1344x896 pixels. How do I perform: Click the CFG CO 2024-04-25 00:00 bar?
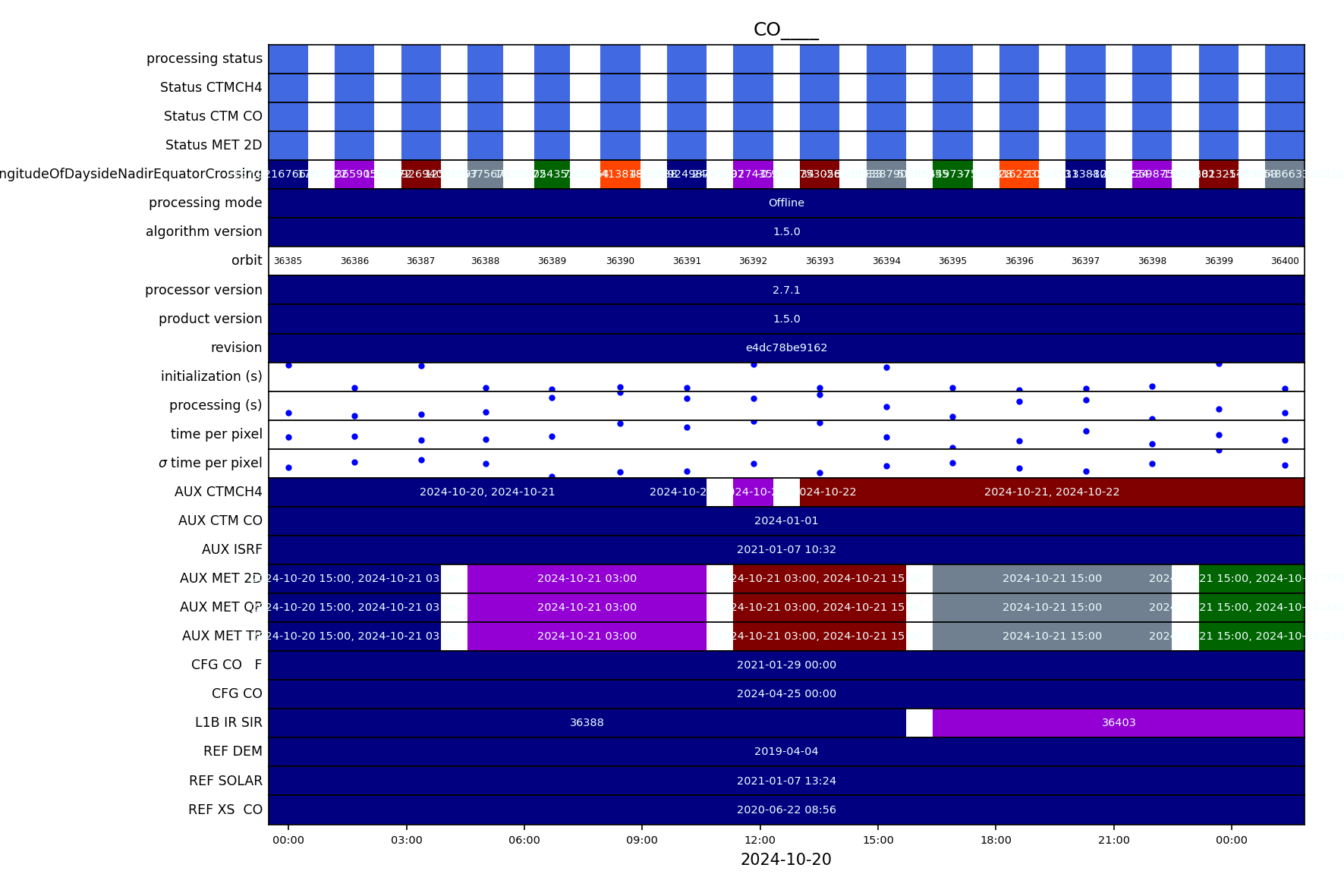coord(786,694)
